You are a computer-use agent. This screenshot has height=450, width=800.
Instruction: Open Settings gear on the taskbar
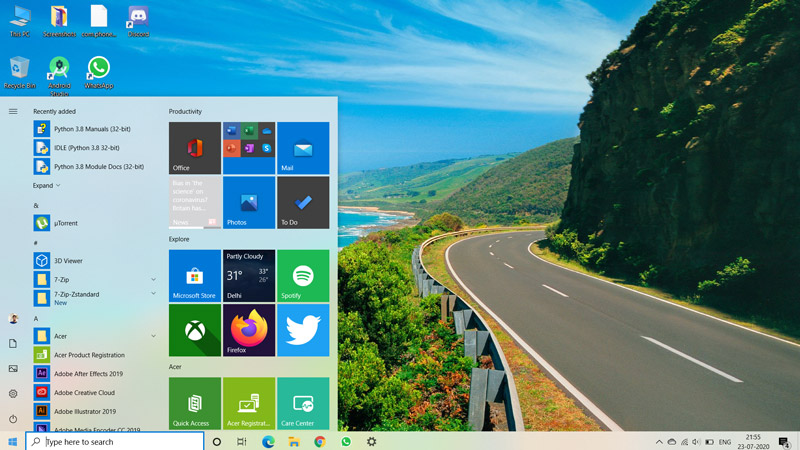click(x=371, y=442)
